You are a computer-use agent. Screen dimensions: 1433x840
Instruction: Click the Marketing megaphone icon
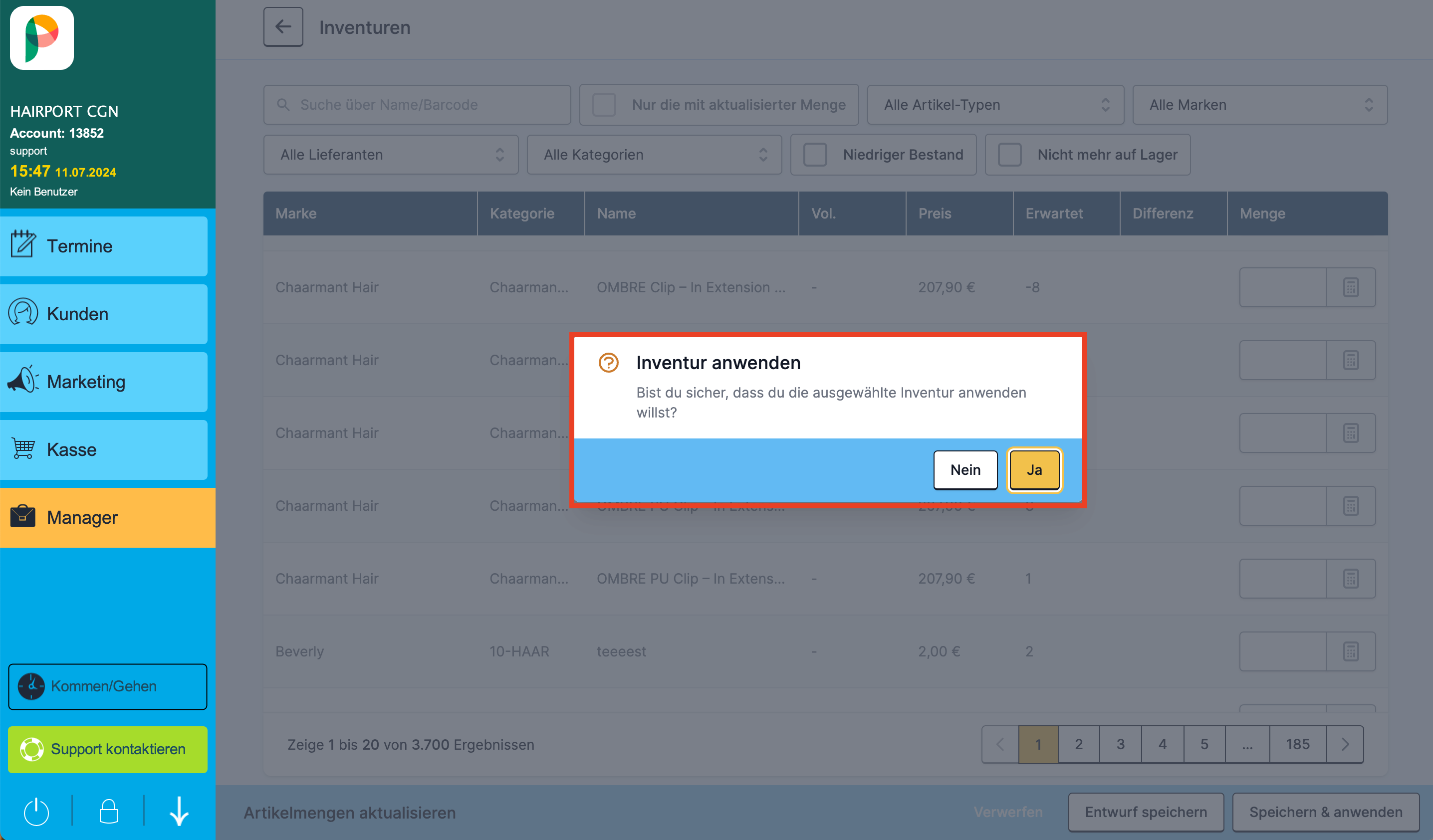coord(23,379)
